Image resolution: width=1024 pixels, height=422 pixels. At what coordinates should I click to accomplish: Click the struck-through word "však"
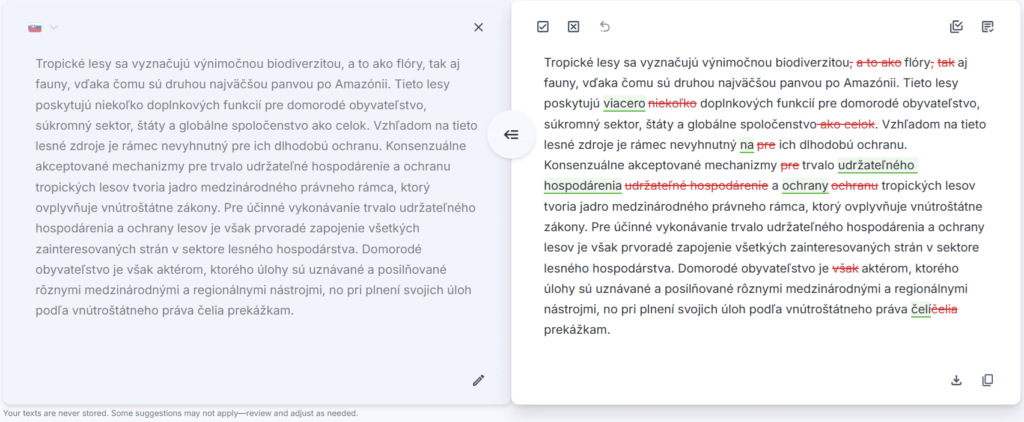(846, 268)
